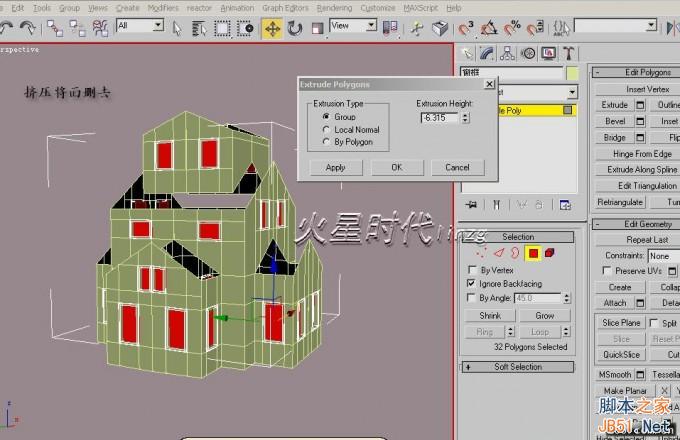Click the Undo arrow icon

(6, 28)
